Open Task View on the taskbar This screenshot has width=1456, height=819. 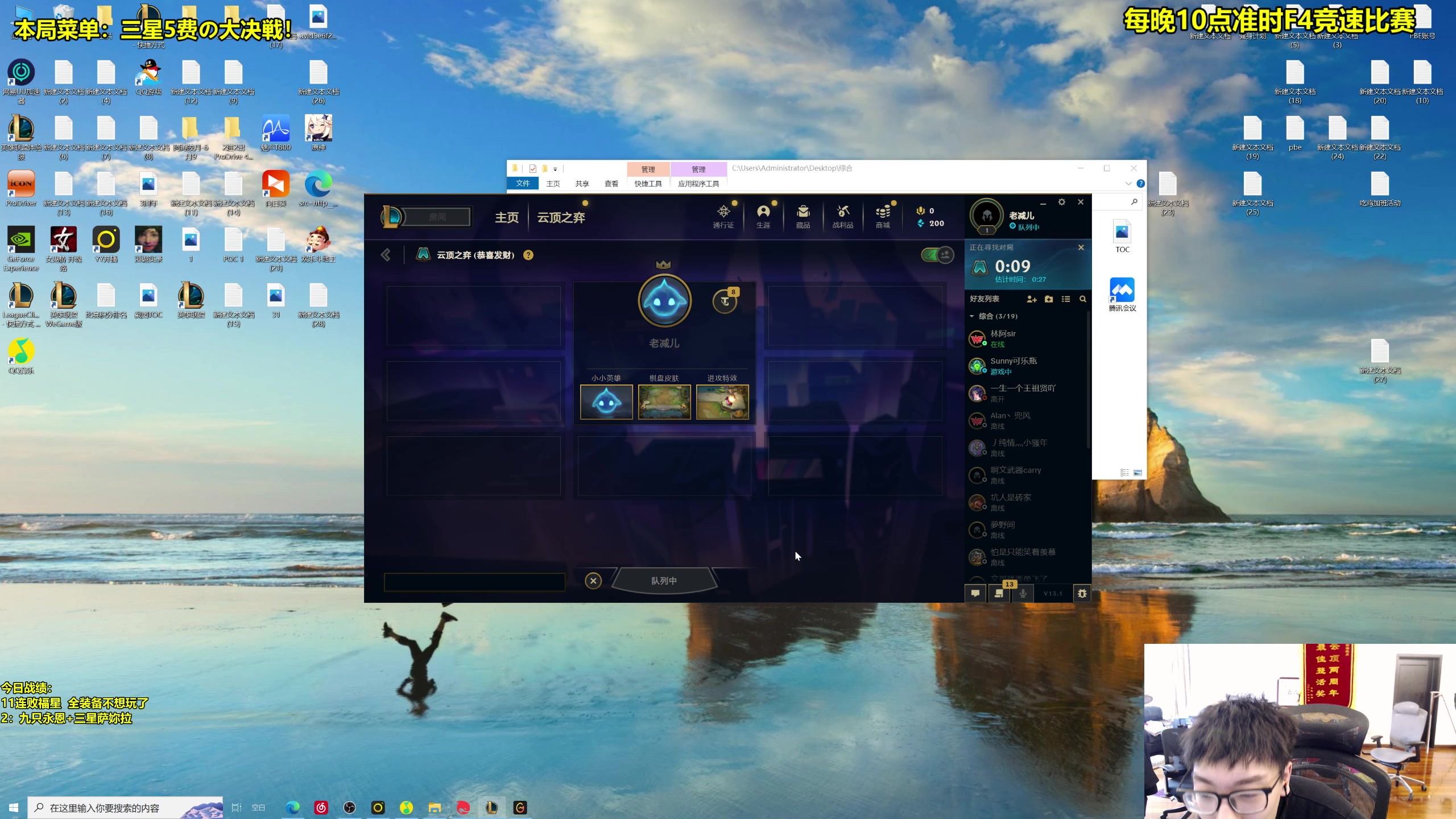point(237,808)
